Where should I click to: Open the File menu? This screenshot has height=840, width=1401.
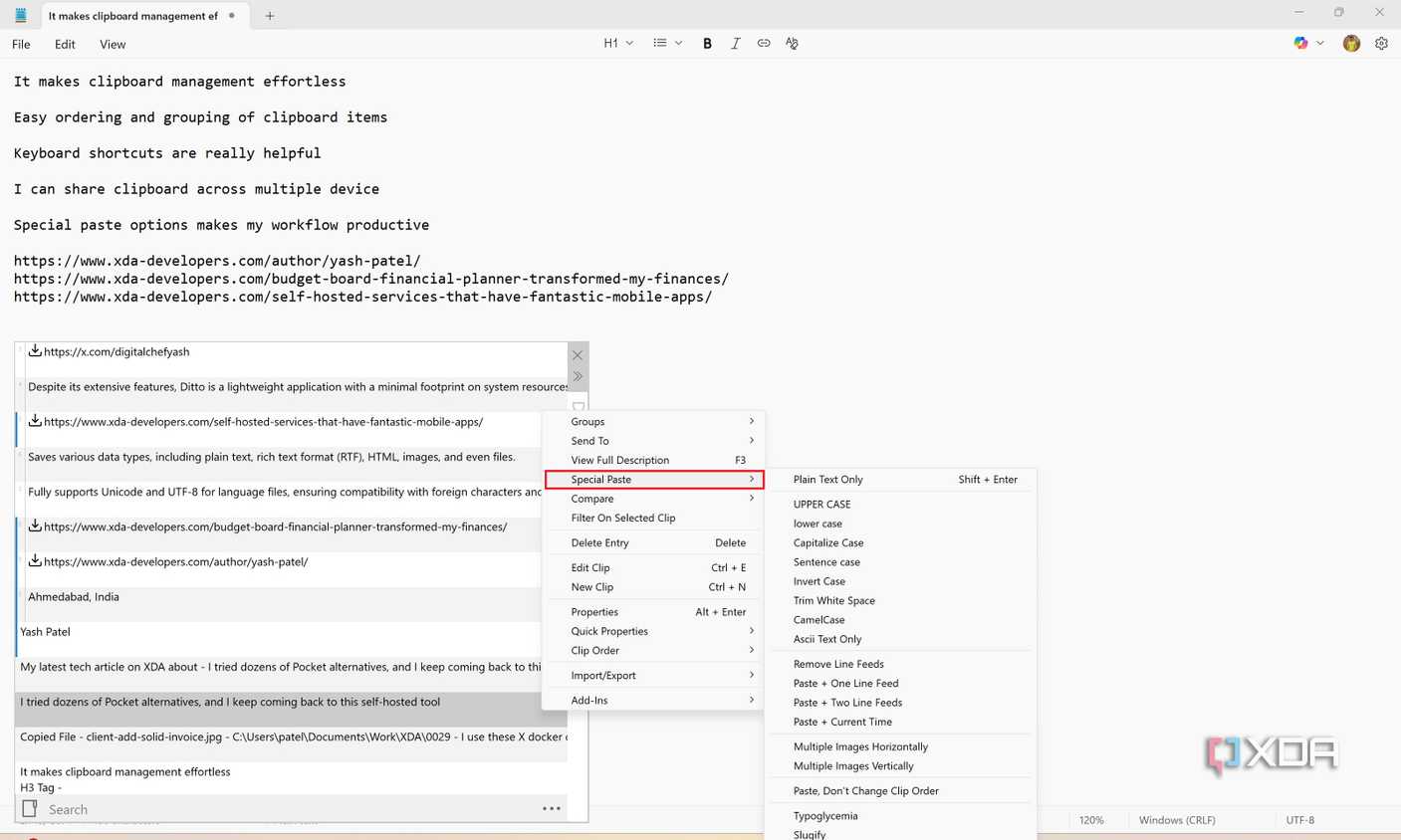(x=21, y=44)
